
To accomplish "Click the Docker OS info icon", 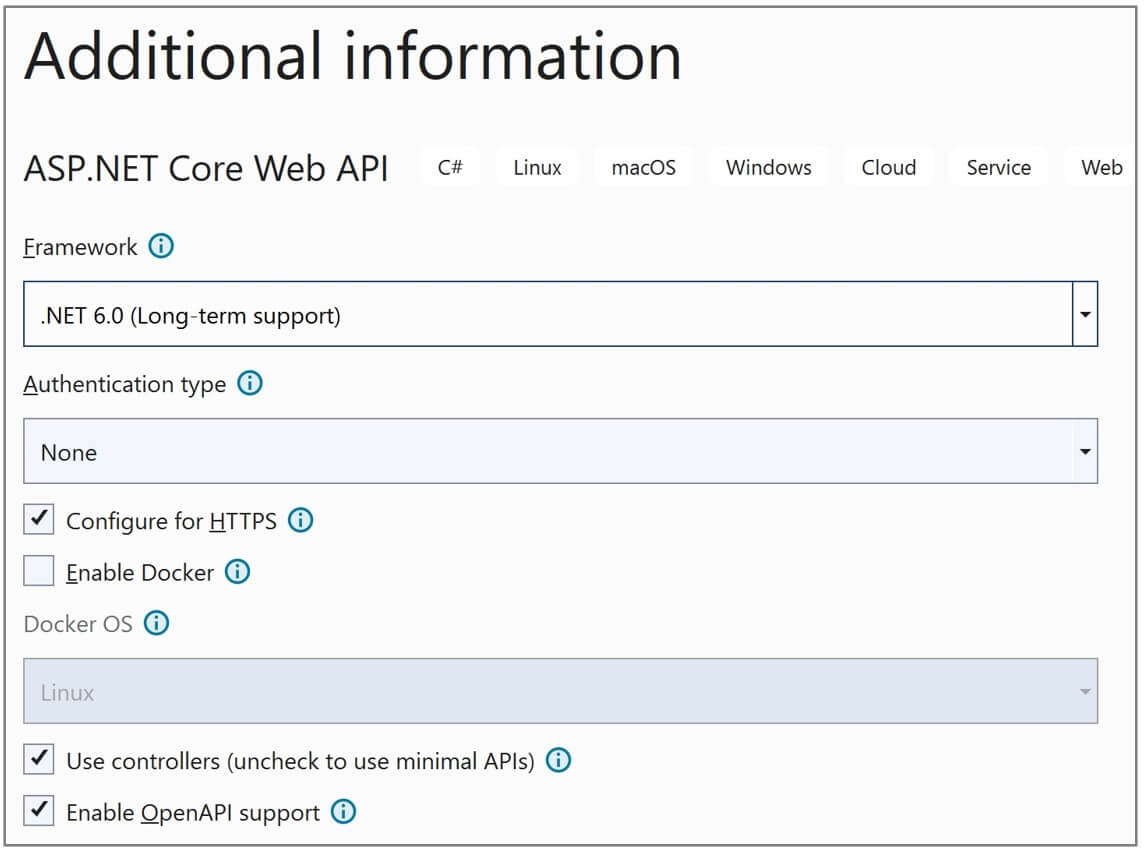I will 156,623.
